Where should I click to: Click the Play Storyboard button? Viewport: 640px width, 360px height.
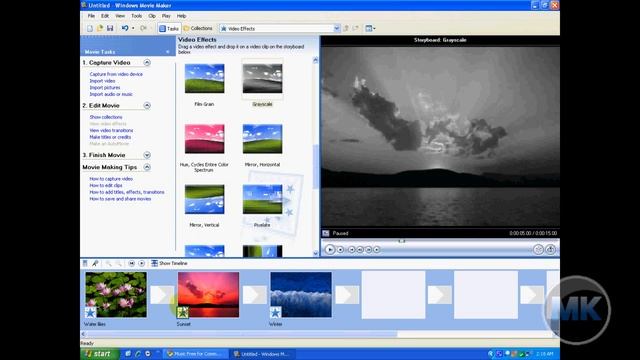[x=141, y=263]
